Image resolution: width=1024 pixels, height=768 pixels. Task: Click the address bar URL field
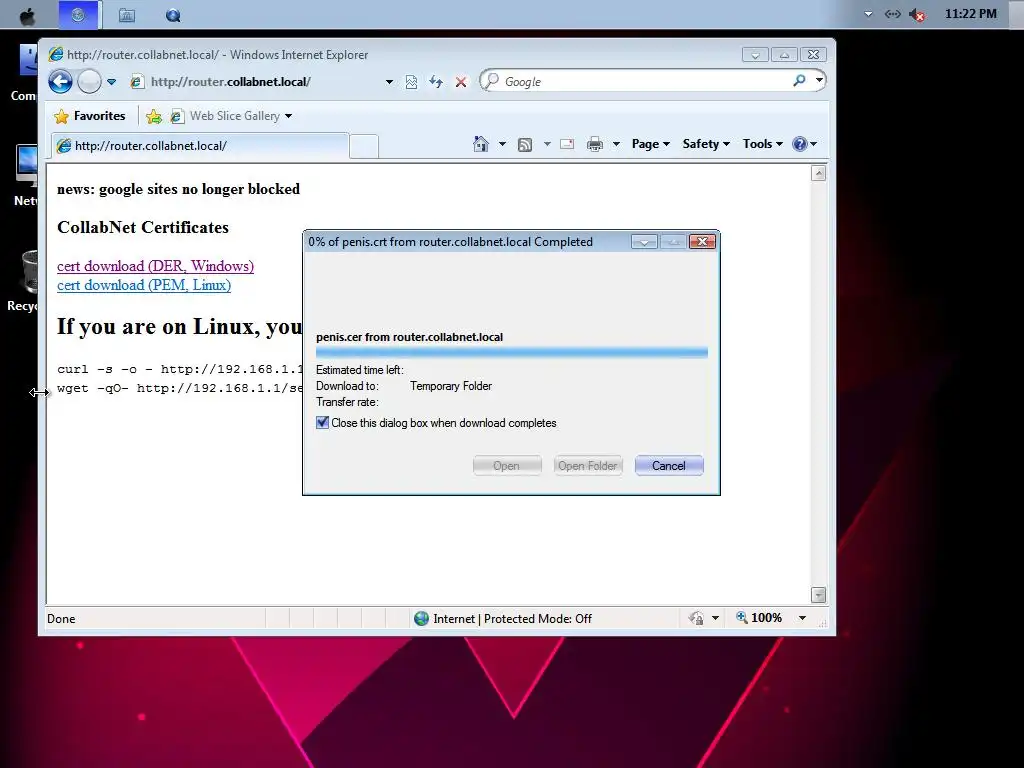click(261, 82)
